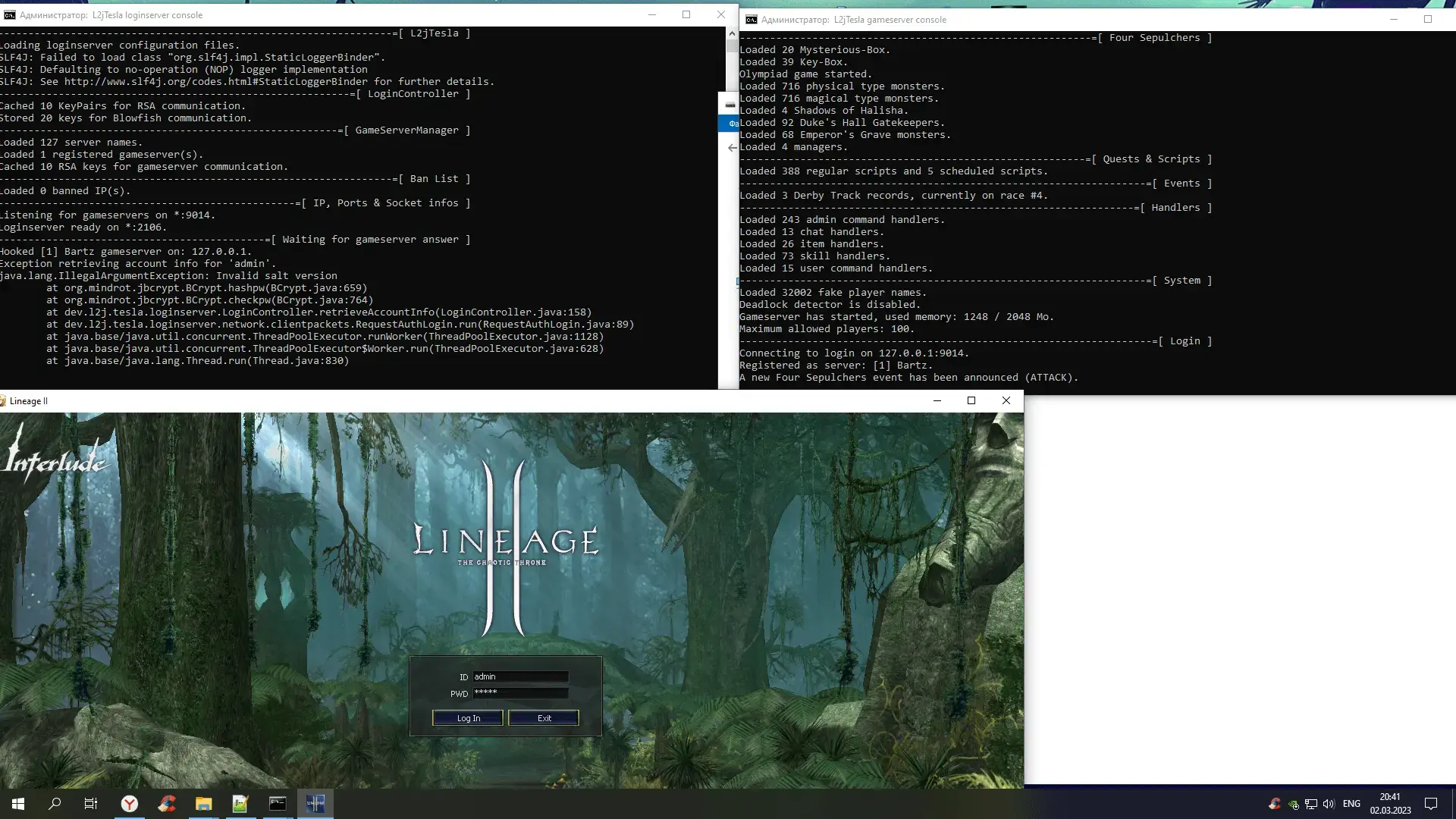Open the volume control in the tray
1456x819 pixels.
click(1329, 804)
